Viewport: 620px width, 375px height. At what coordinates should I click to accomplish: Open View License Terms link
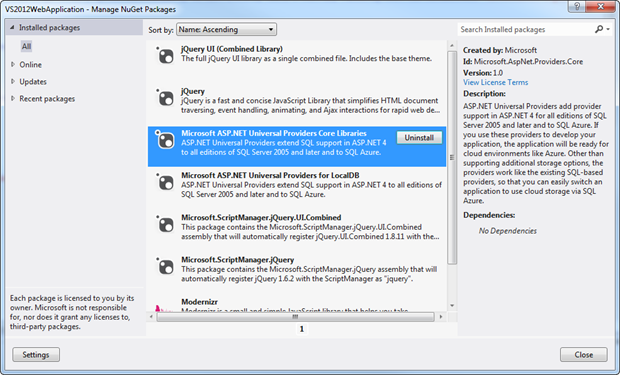pyautogui.click(x=495, y=82)
